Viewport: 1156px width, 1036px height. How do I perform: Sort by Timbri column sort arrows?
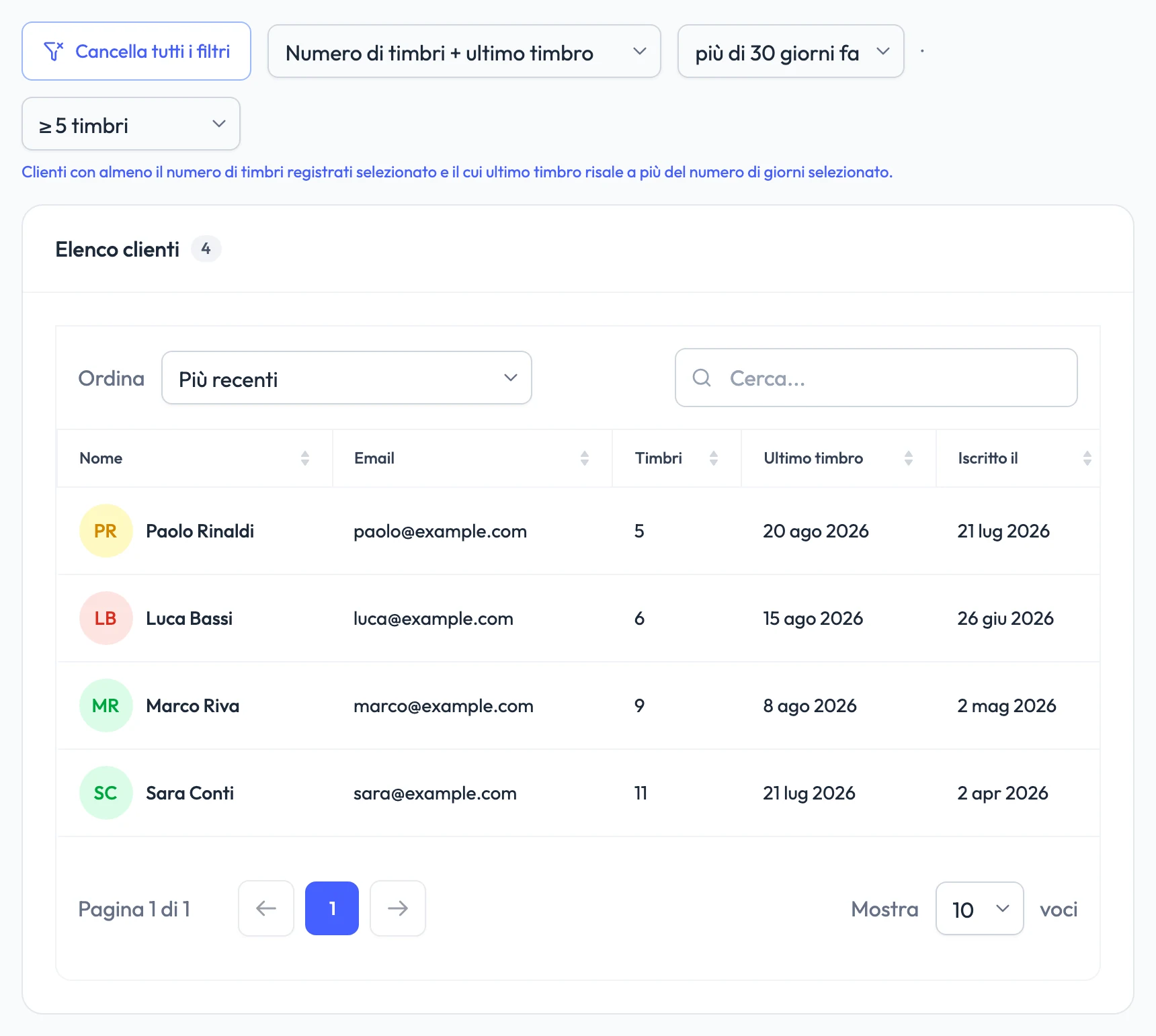pos(714,458)
